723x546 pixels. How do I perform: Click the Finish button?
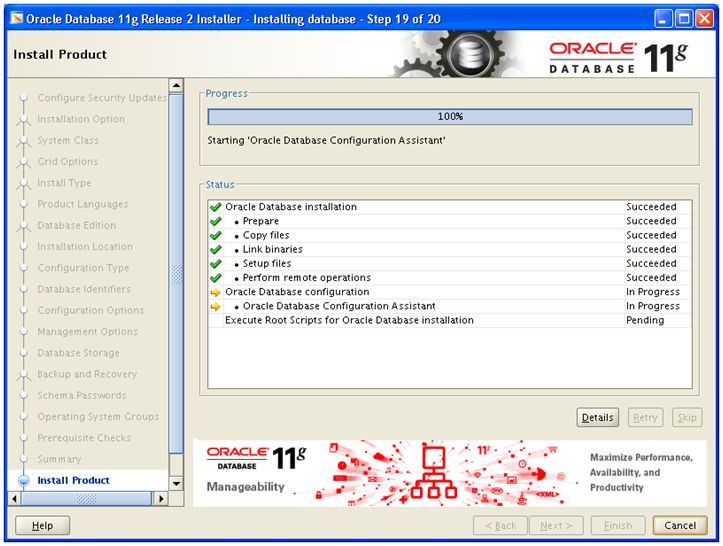[618, 525]
